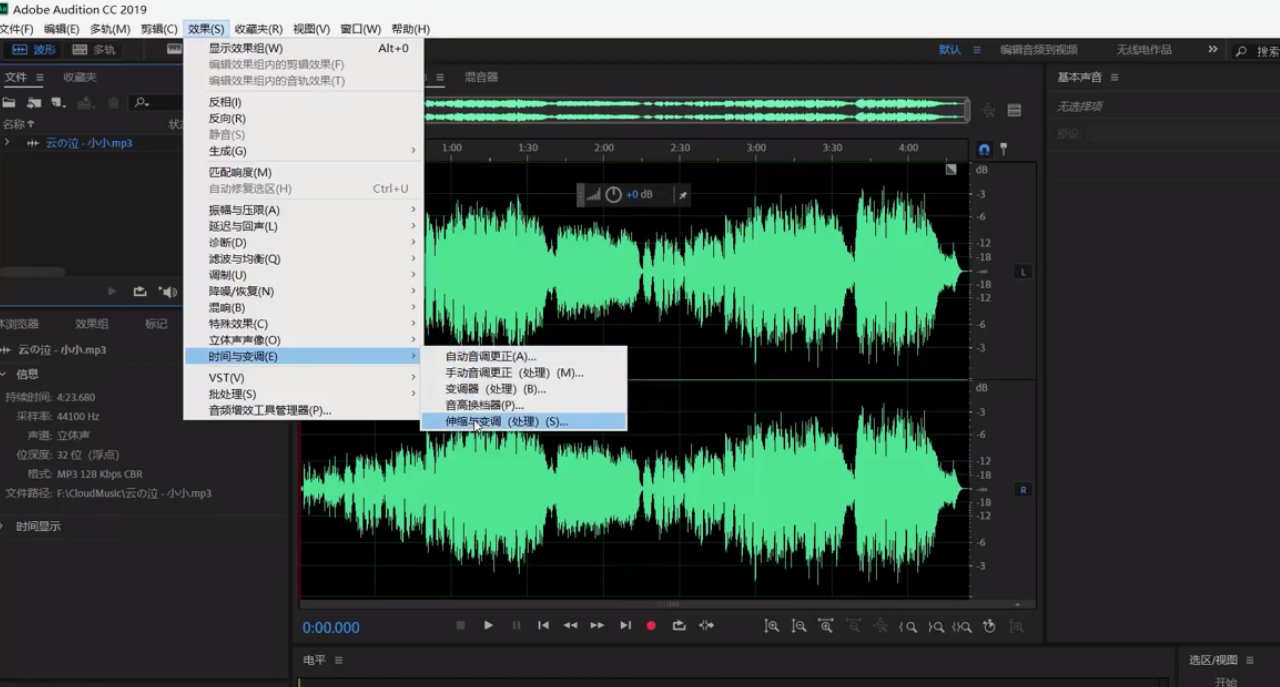Switch to the 收藏夹 tab
The height and width of the screenshot is (687, 1280).
[x=80, y=77]
